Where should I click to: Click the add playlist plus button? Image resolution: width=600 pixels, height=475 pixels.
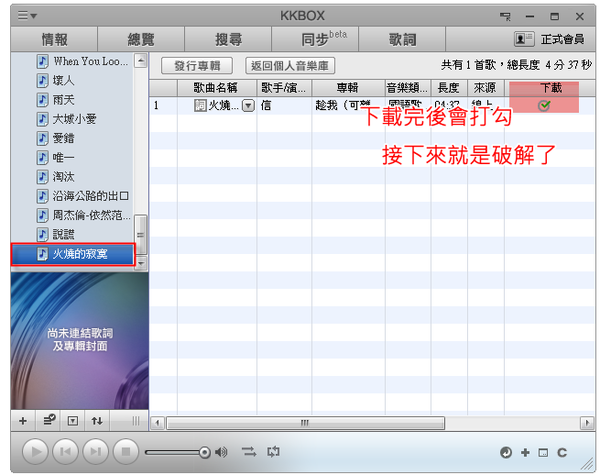tap(23, 421)
